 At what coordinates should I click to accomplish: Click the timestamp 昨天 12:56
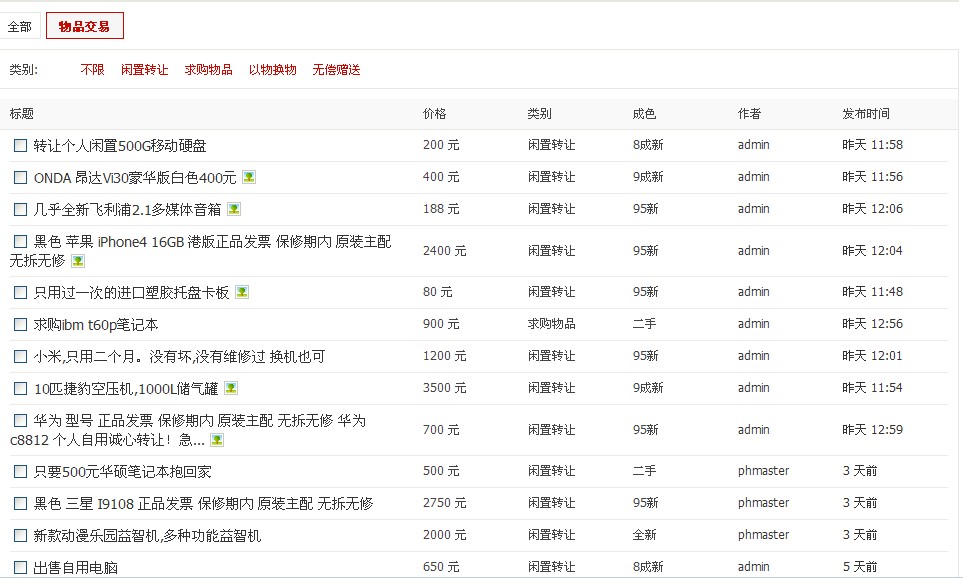(x=873, y=324)
